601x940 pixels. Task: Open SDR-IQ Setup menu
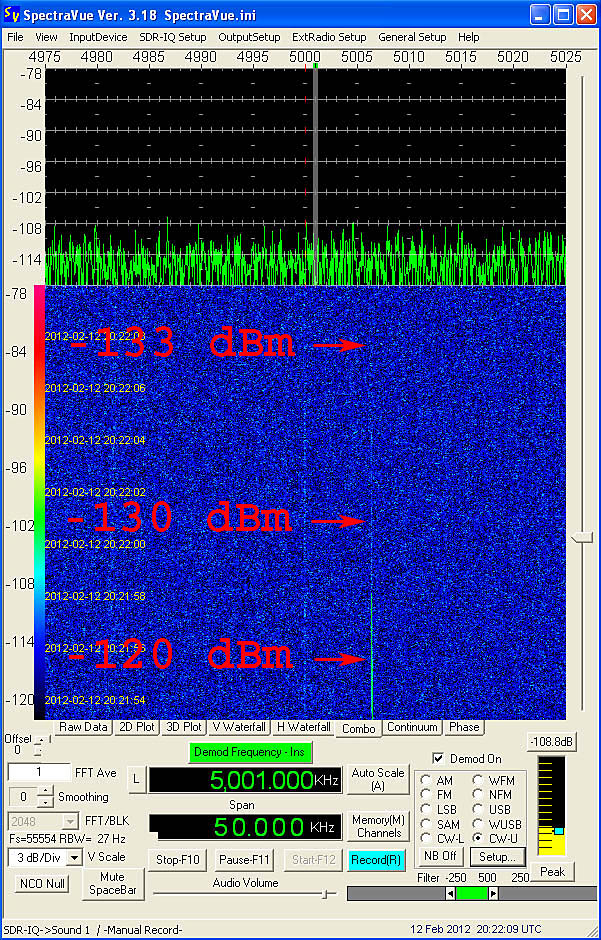[x=173, y=37]
